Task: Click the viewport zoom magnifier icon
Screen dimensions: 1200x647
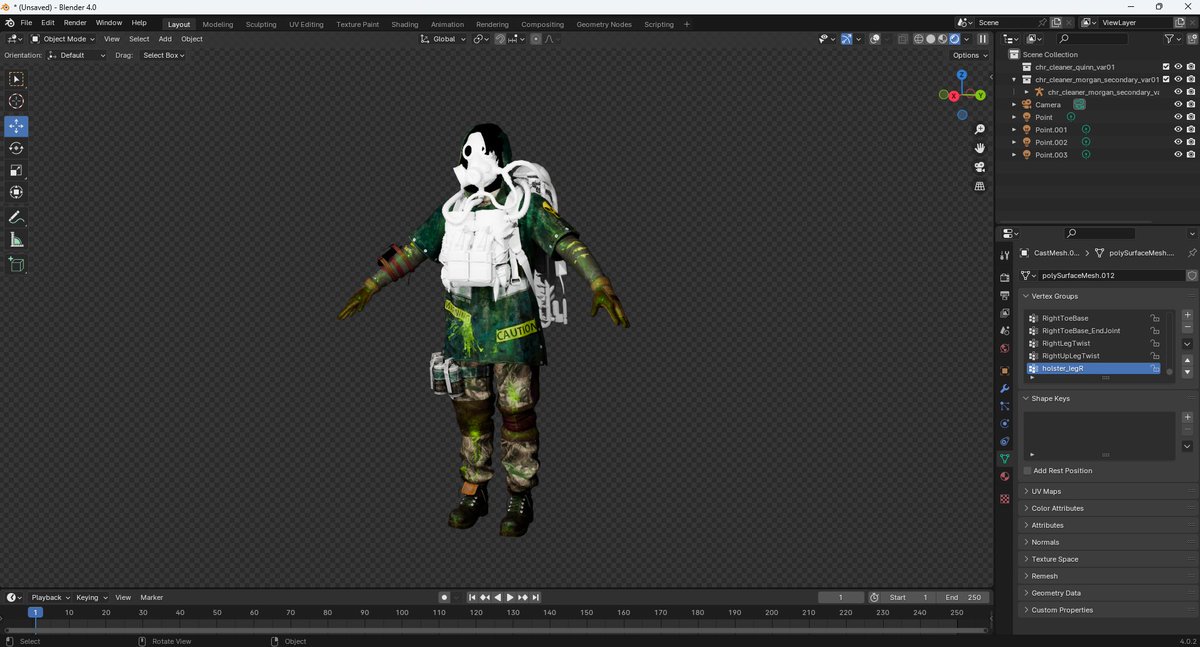Action: point(980,129)
